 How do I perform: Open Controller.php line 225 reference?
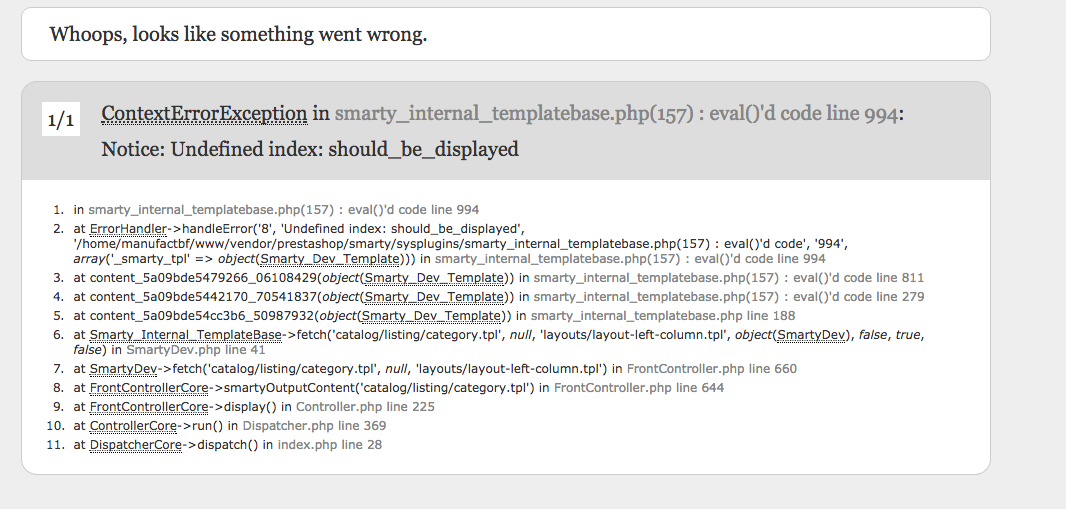365,407
